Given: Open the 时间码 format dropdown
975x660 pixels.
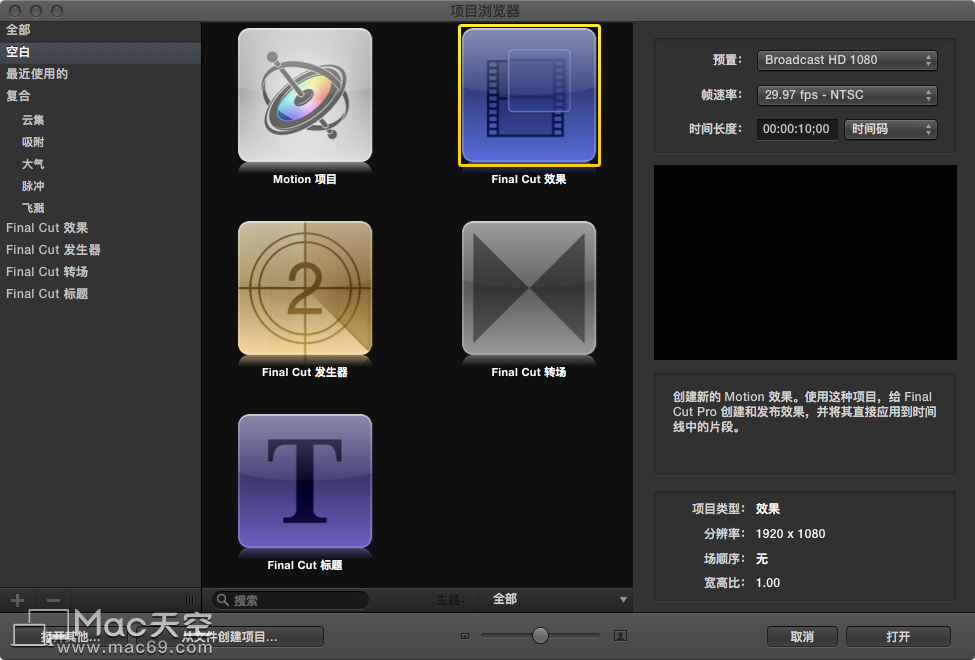Looking at the screenshot, I should click(x=890, y=129).
